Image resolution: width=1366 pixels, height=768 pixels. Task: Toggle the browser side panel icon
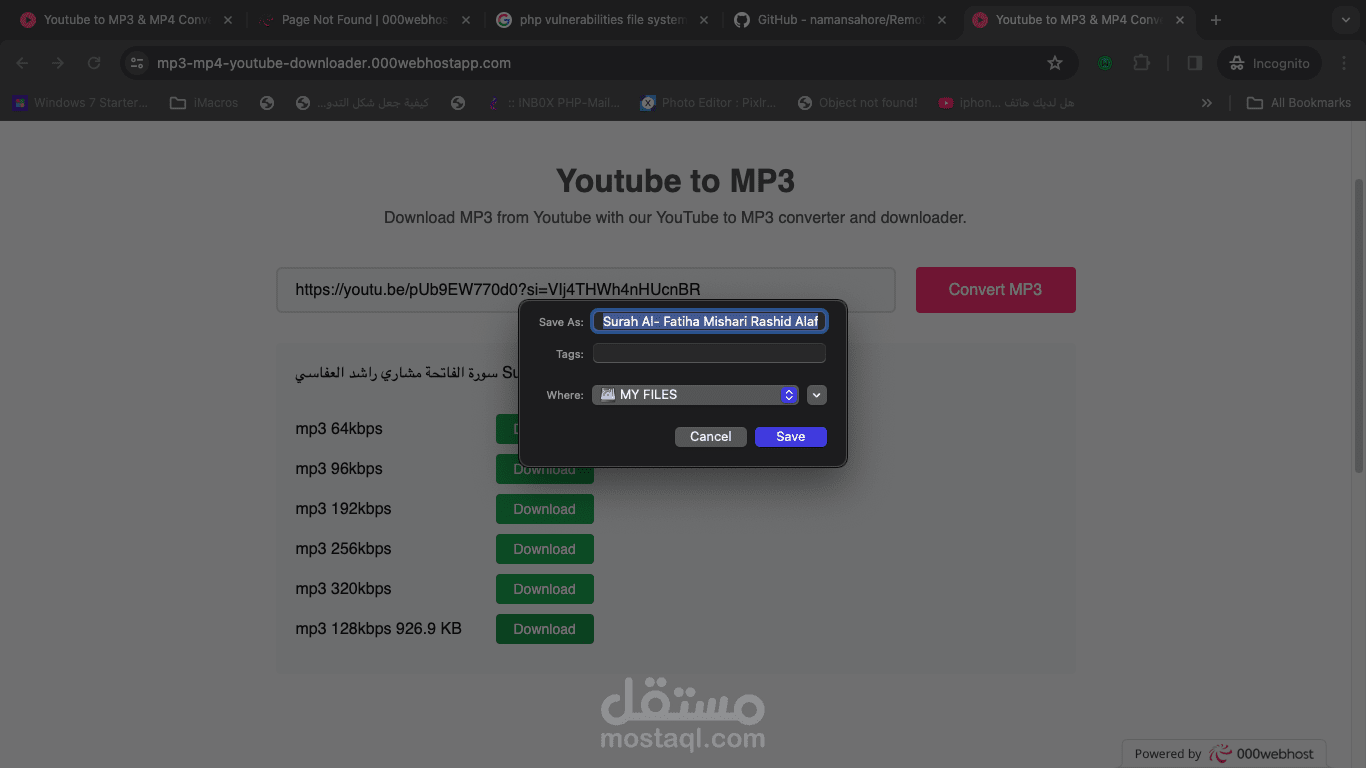tap(1194, 63)
